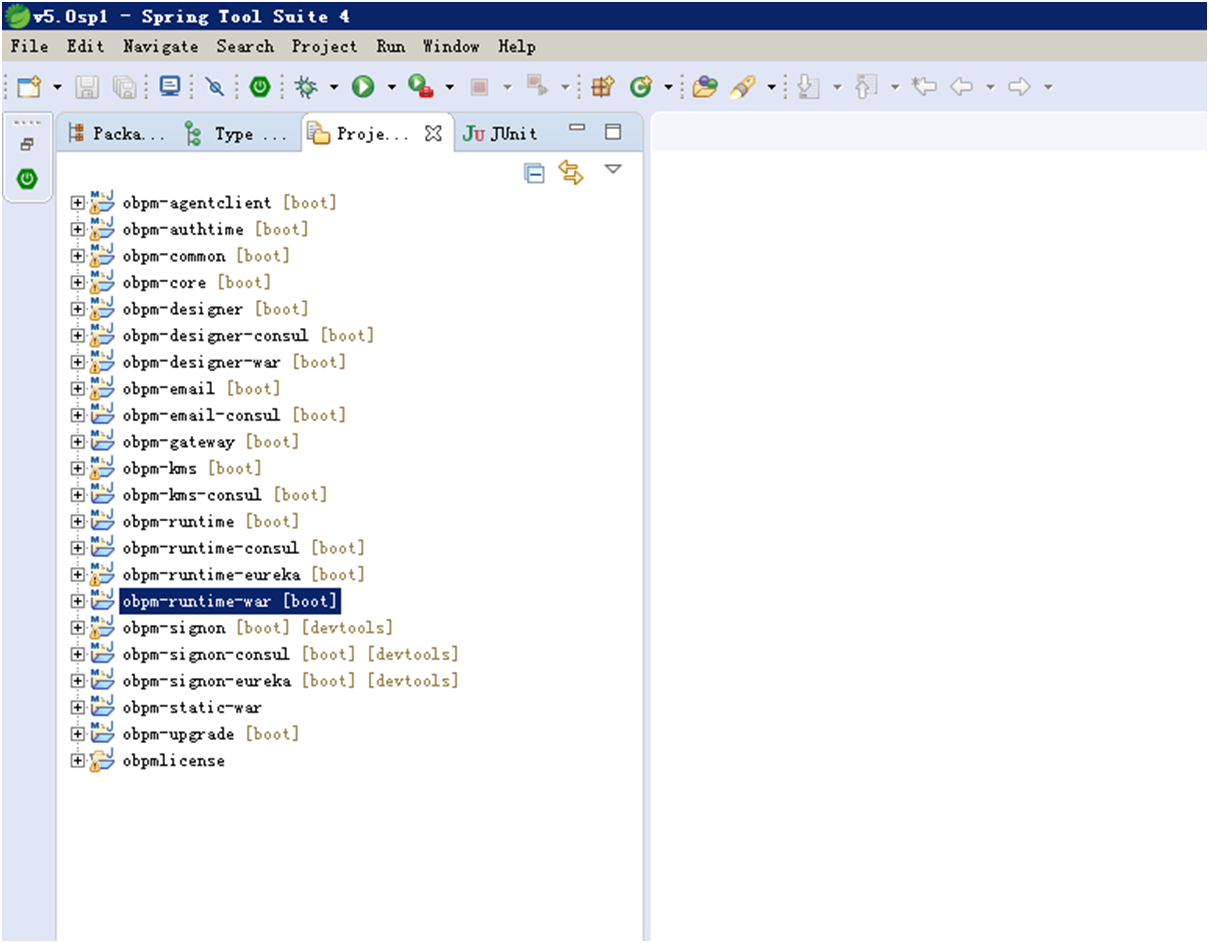
Task: Click the green Boot power toolbar icon
Action: tap(260, 87)
